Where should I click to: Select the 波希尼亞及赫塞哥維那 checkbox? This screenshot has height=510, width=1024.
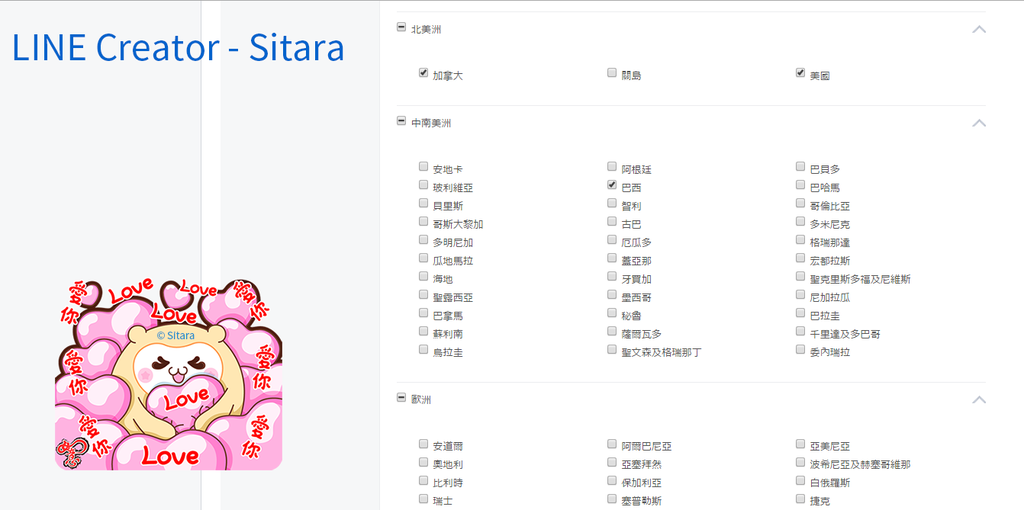coord(801,462)
